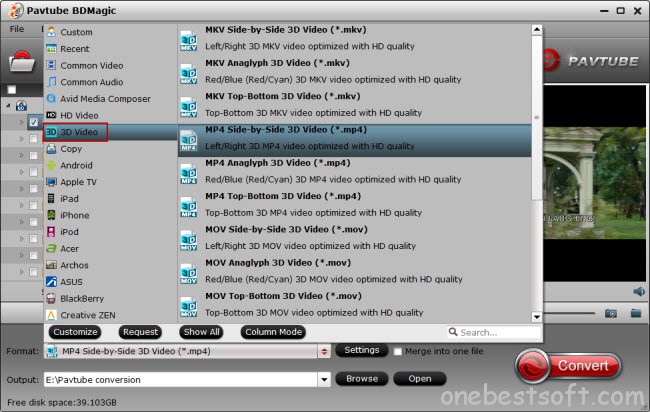Screen dimensions: 650x412
Task: Open the Output path dropdown arrow
Action: 324,379
